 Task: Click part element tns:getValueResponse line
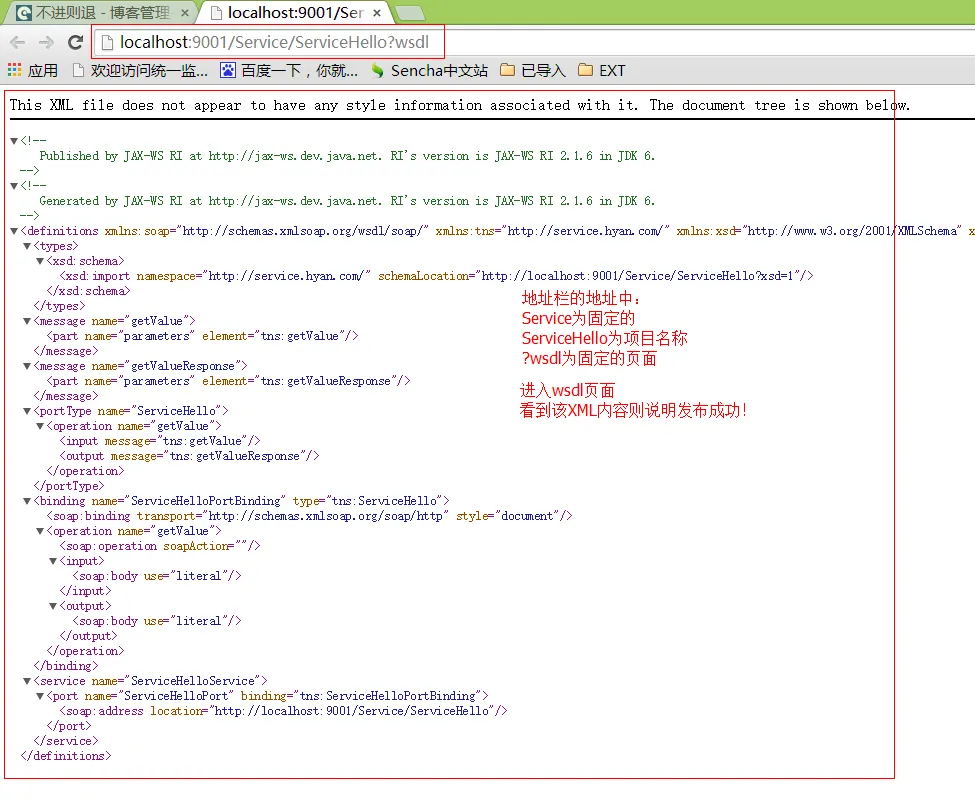point(228,381)
